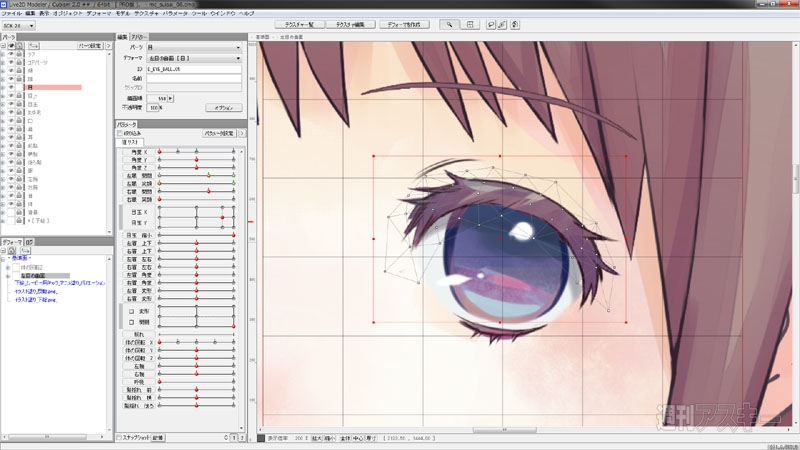Image resolution: width=800 pixels, height=450 pixels.
Task: Enable the 絞り込み filter checkbox
Action: point(120,133)
